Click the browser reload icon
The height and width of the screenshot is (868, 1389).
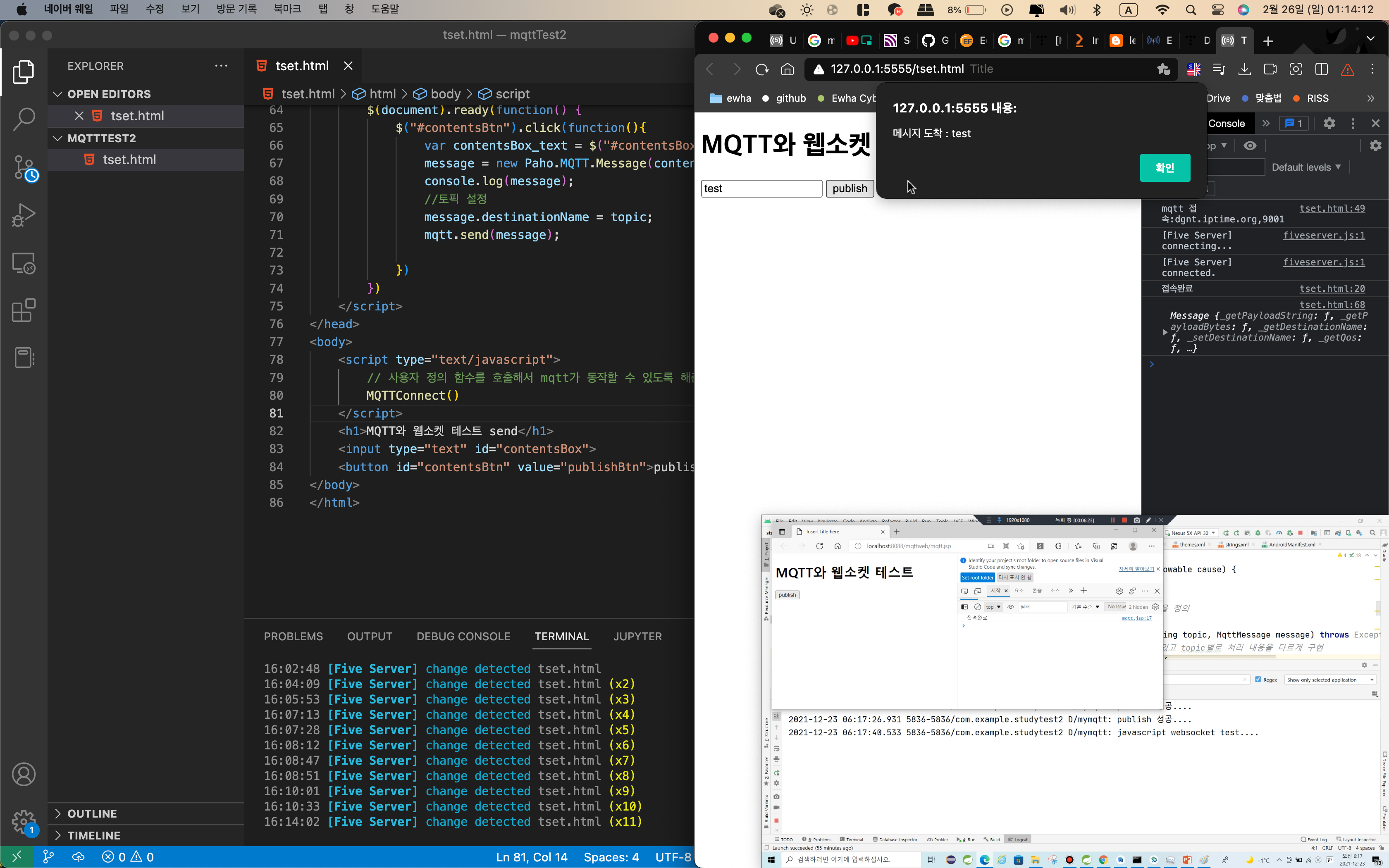[x=761, y=69]
